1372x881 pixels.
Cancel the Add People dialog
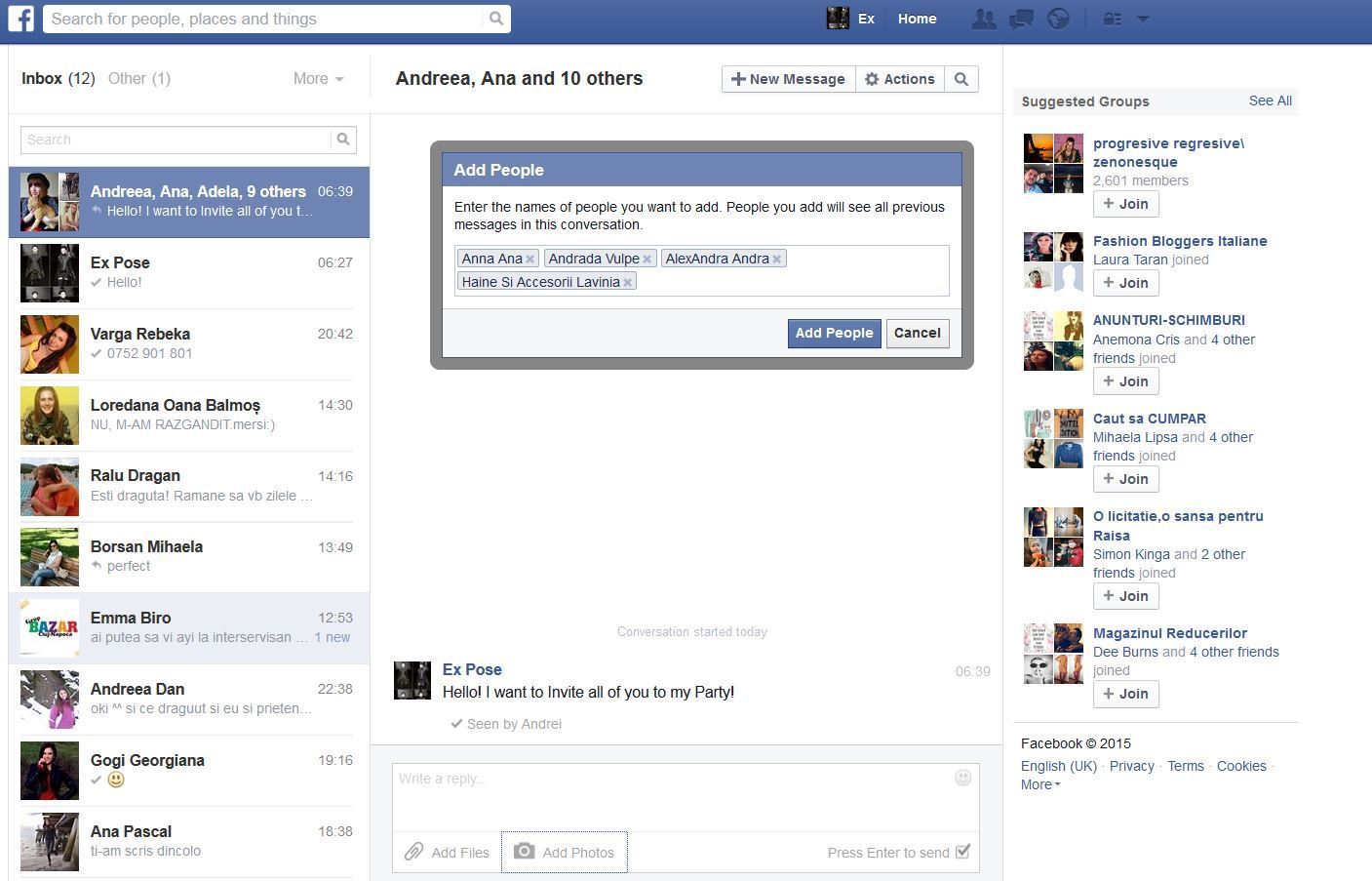(918, 333)
